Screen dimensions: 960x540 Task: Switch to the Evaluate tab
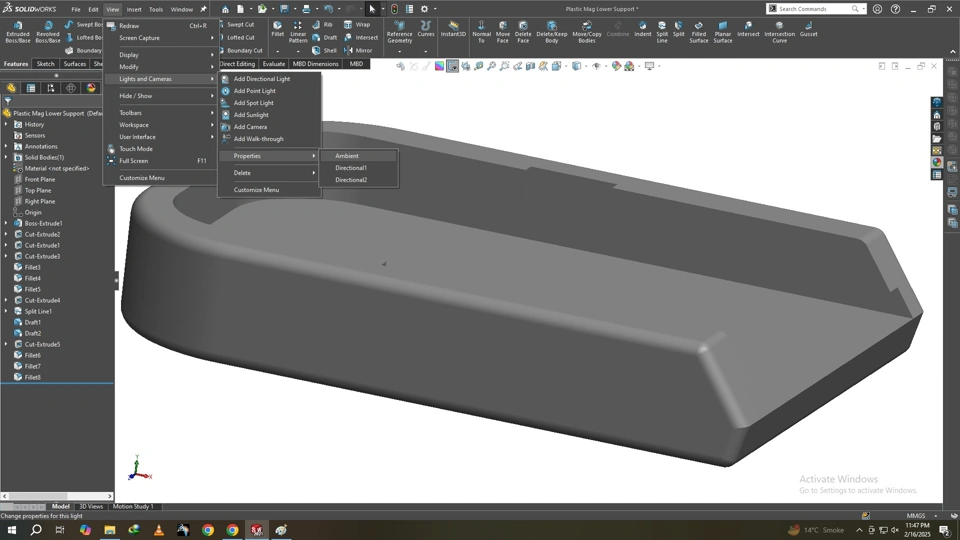[x=273, y=64]
